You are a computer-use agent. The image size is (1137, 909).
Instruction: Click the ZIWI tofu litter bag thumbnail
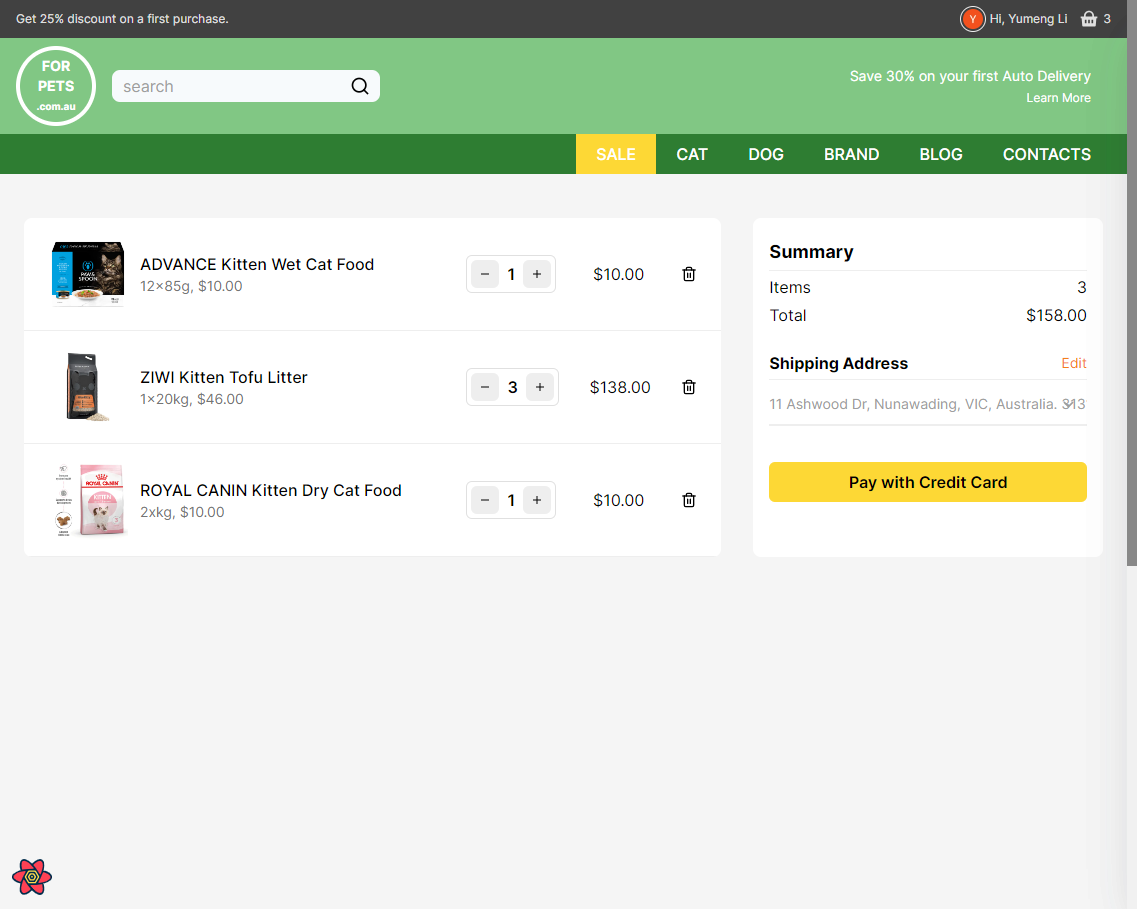coord(88,387)
